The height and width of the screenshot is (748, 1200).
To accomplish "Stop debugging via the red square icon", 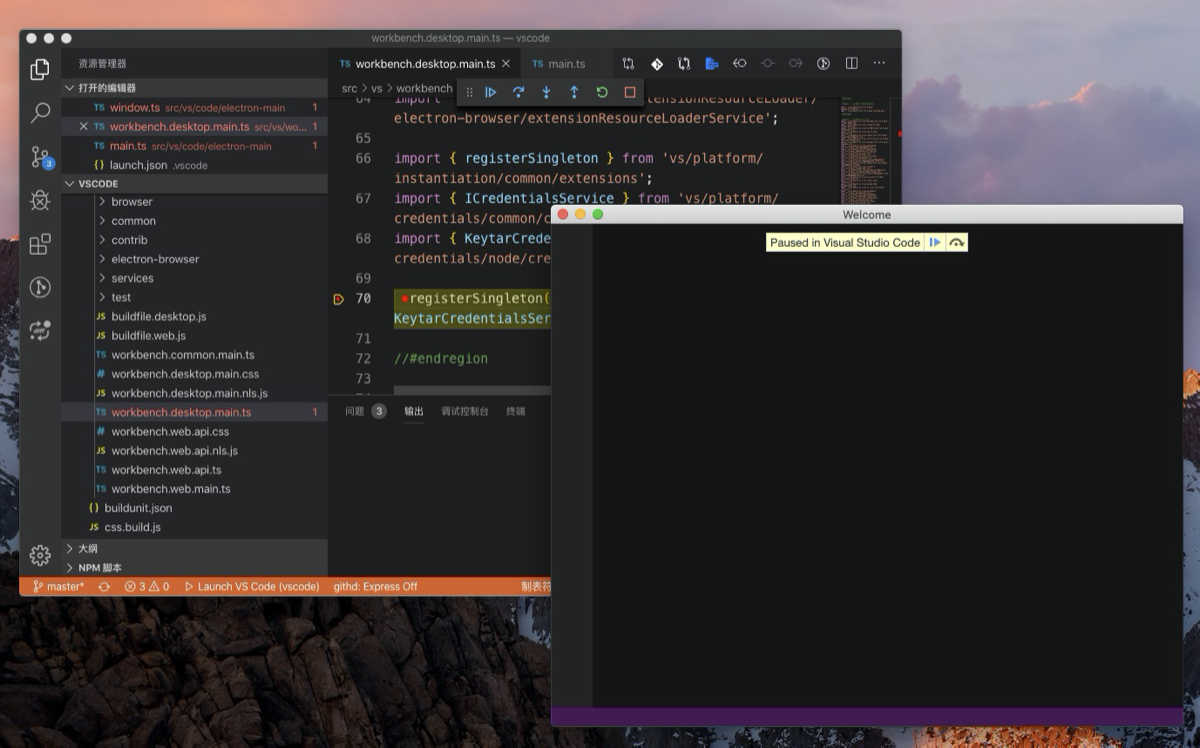I will [629, 92].
